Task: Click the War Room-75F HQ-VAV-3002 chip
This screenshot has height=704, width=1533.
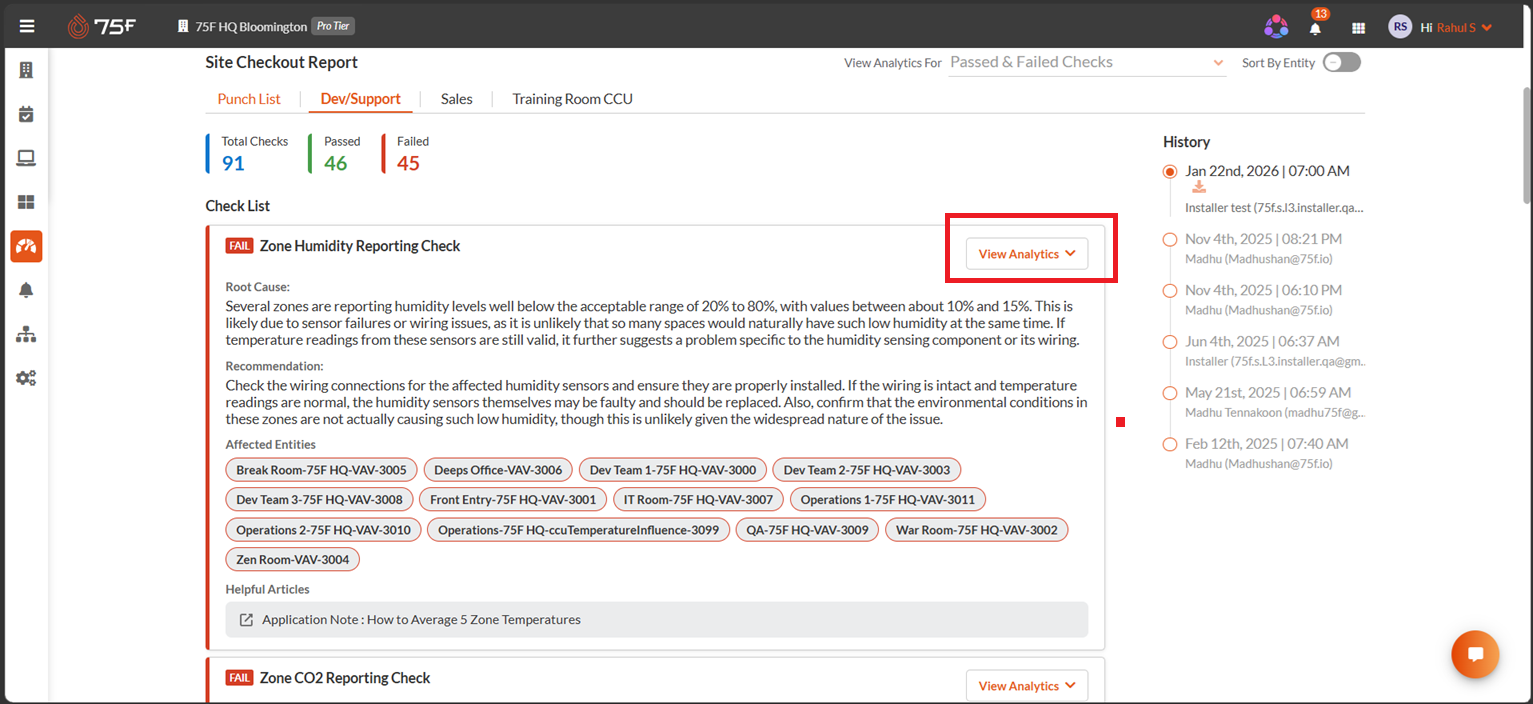Action: 976,529
